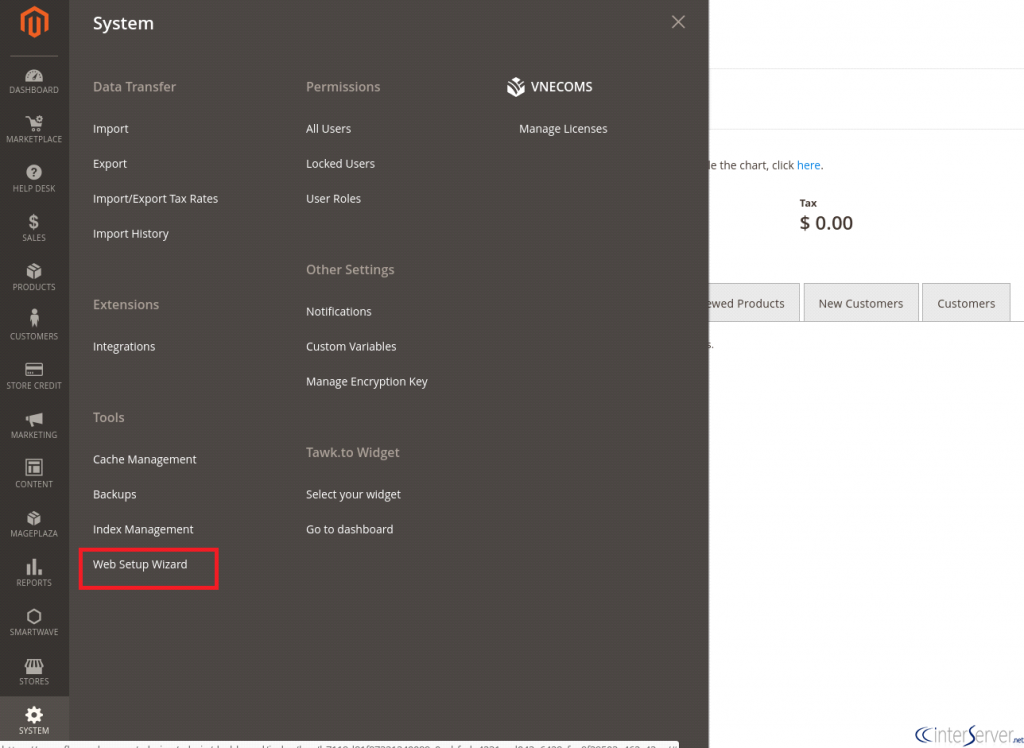Click the Other Settings heading
The width and height of the screenshot is (1024, 748).
[350, 270]
